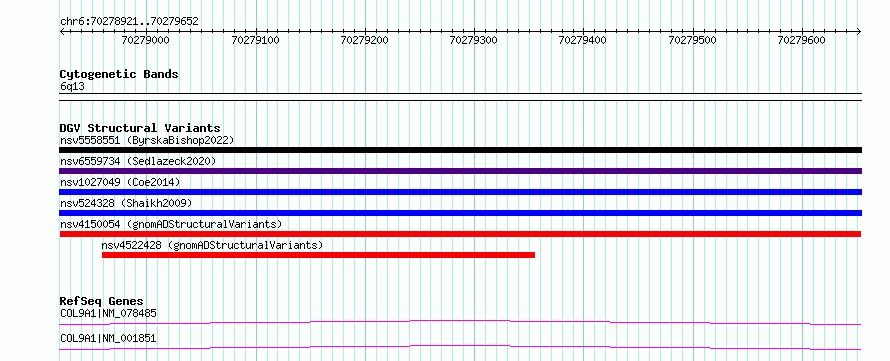Open nsv1027049 (Coe2014) label

120,182
